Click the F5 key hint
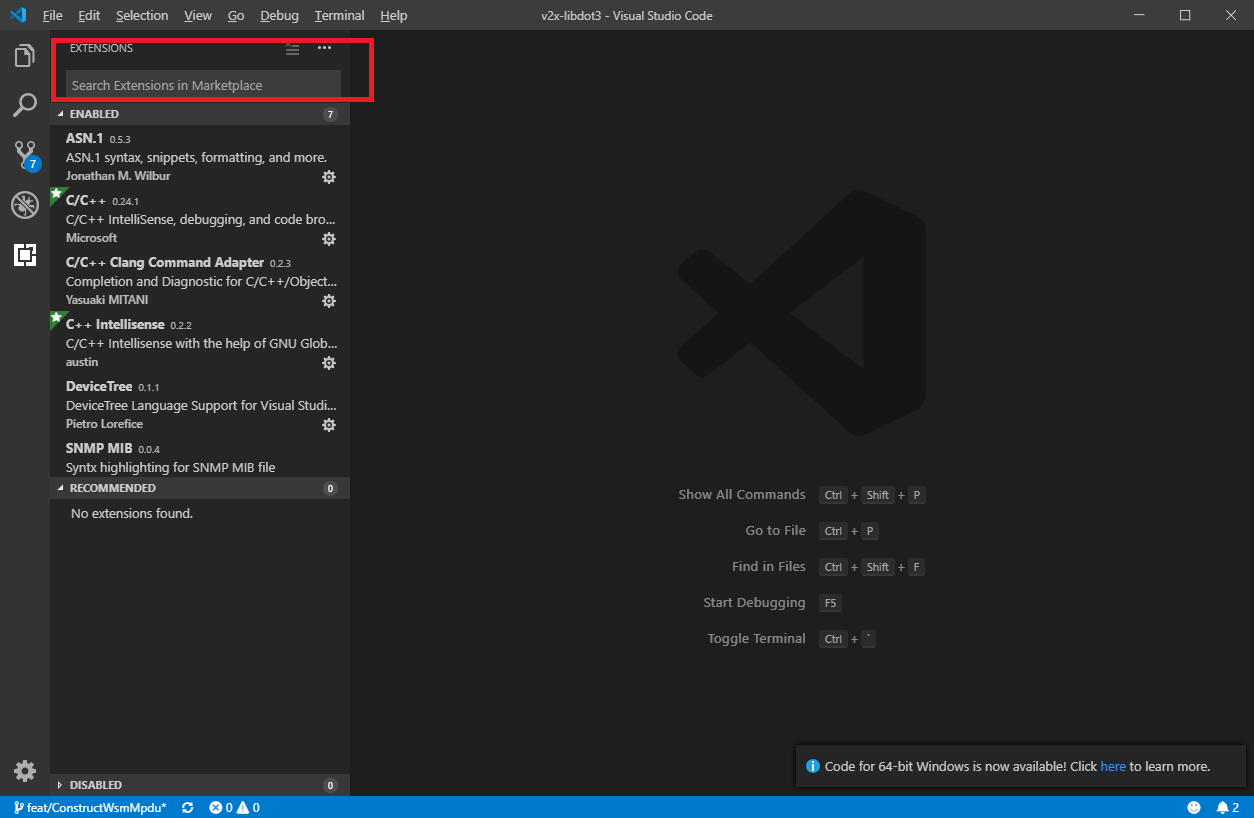 pyautogui.click(x=830, y=603)
